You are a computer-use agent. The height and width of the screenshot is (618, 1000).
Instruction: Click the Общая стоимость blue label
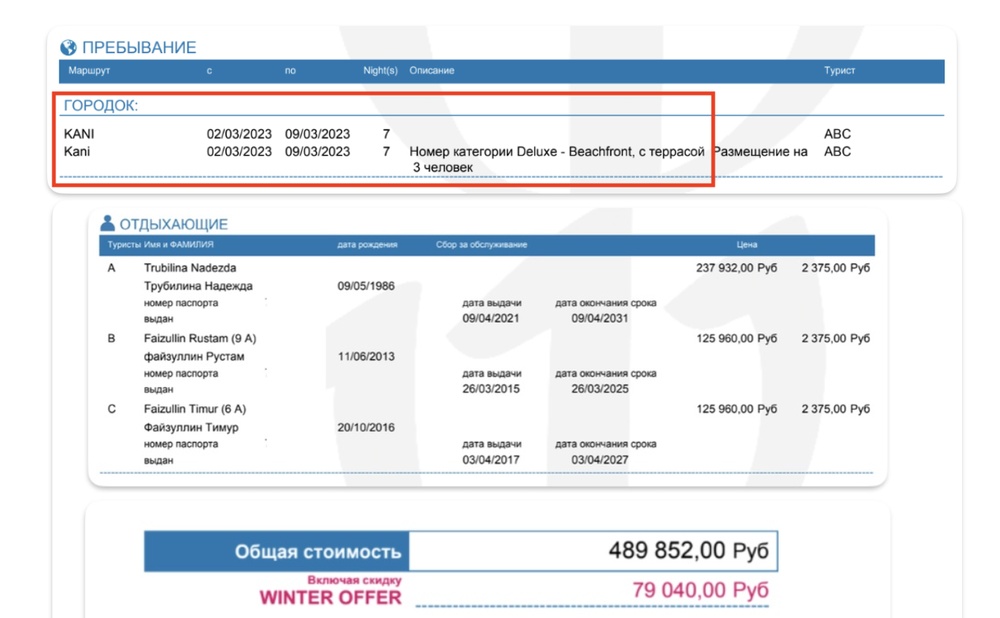click(x=277, y=551)
